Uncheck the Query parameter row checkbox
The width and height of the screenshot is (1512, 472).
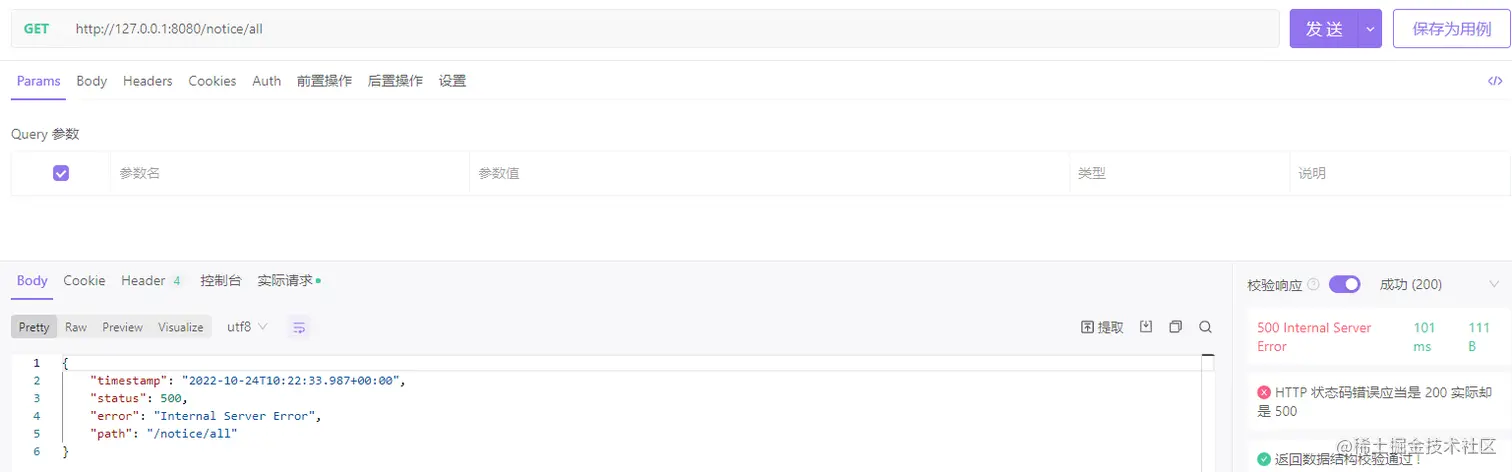click(61, 173)
